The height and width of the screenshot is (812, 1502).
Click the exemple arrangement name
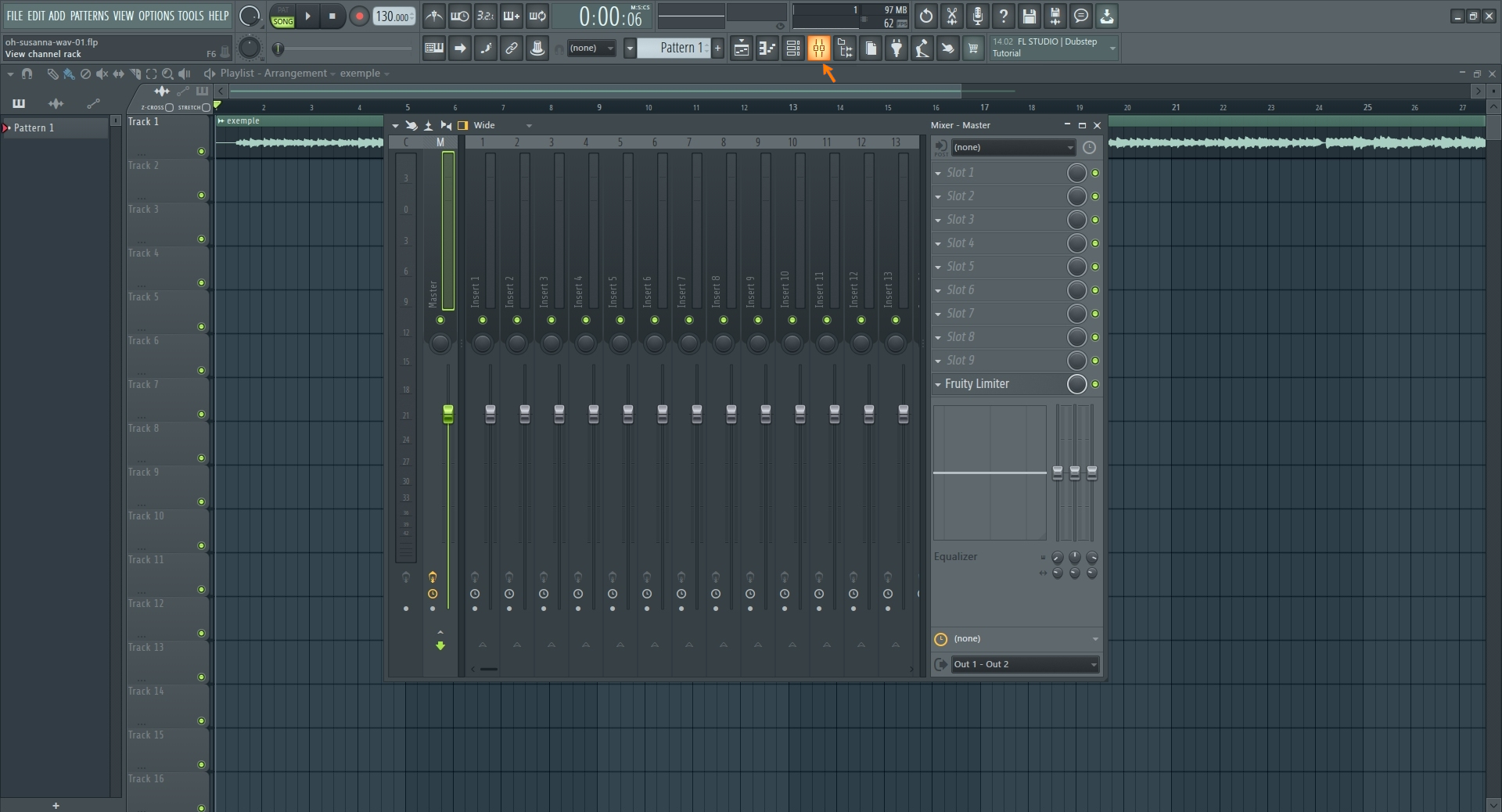pos(360,74)
